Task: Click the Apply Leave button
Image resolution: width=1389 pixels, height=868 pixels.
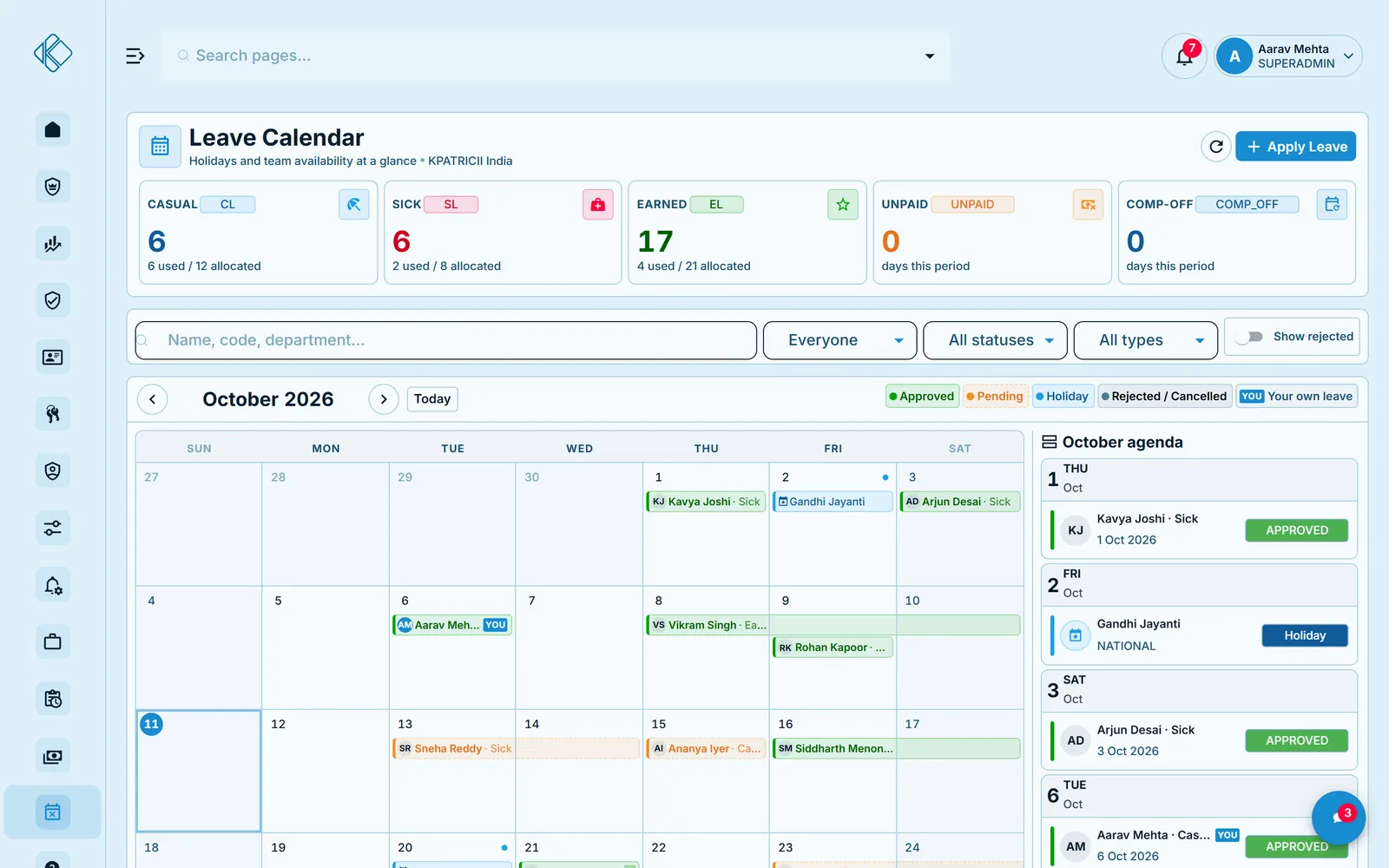Action: click(1295, 147)
